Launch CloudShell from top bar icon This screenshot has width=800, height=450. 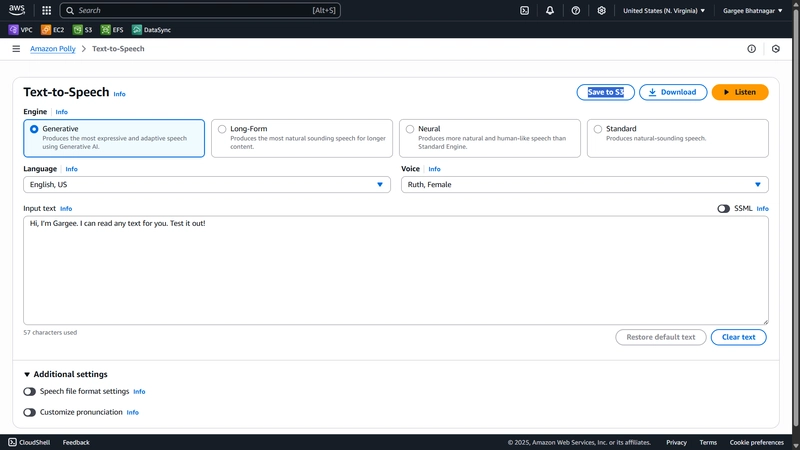[524, 10]
